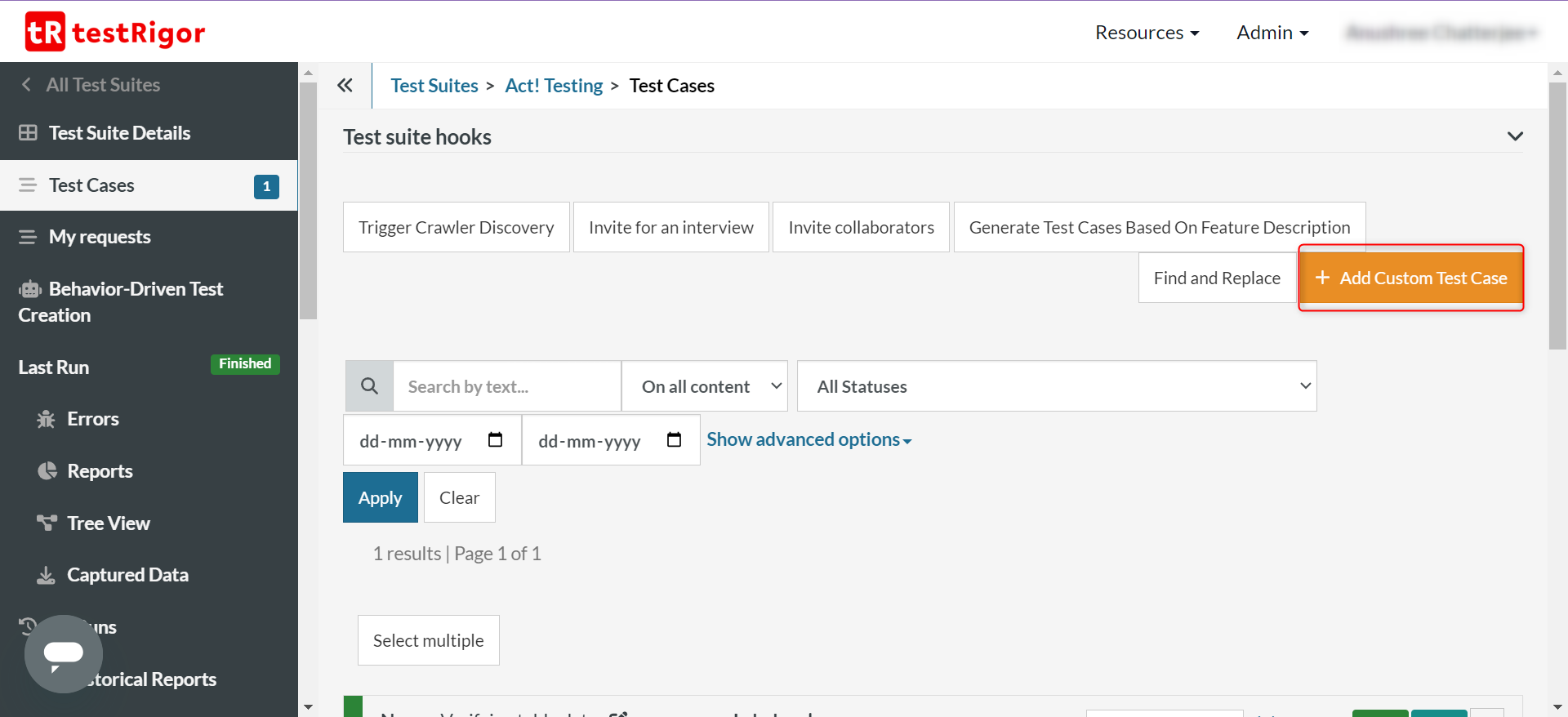Open the All Statuses dropdown
The width and height of the screenshot is (1568, 717).
(x=1056, y=386)
